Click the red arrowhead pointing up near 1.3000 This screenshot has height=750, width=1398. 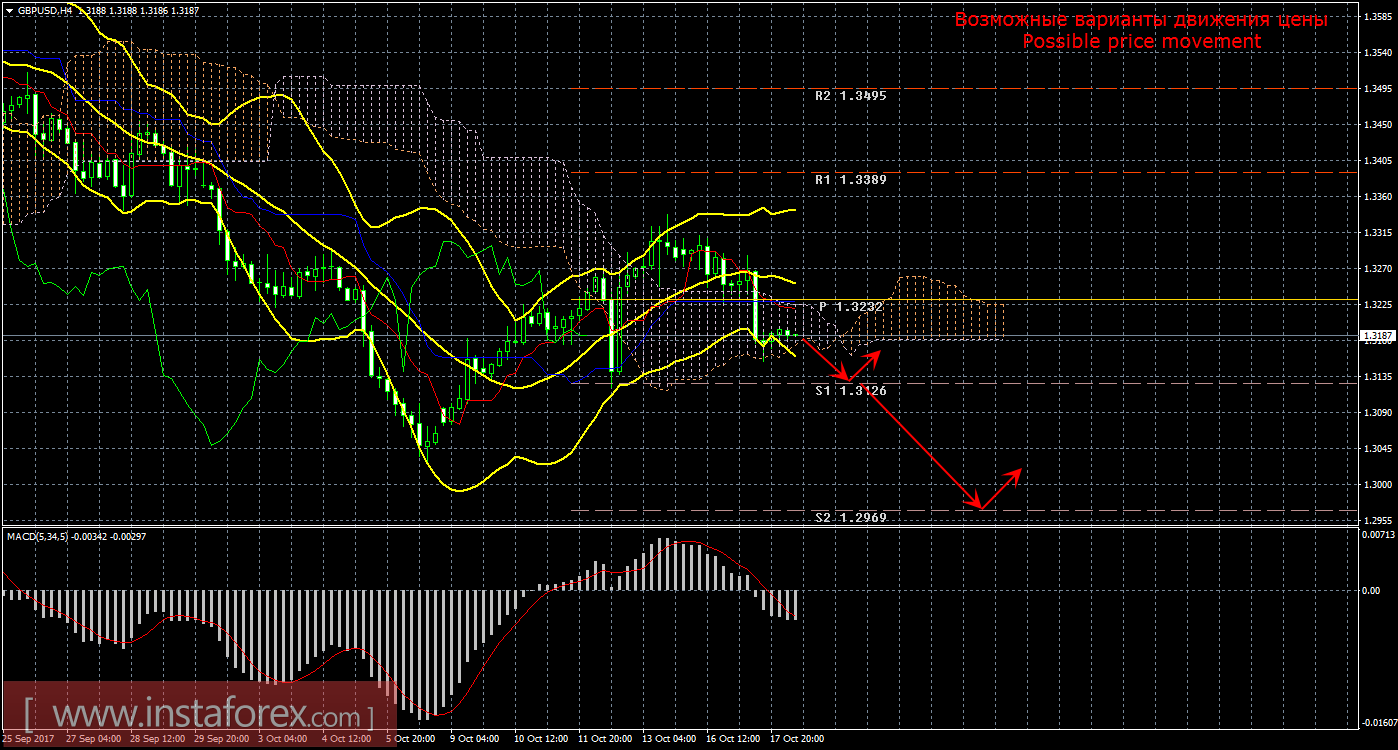coord(1017,472)
